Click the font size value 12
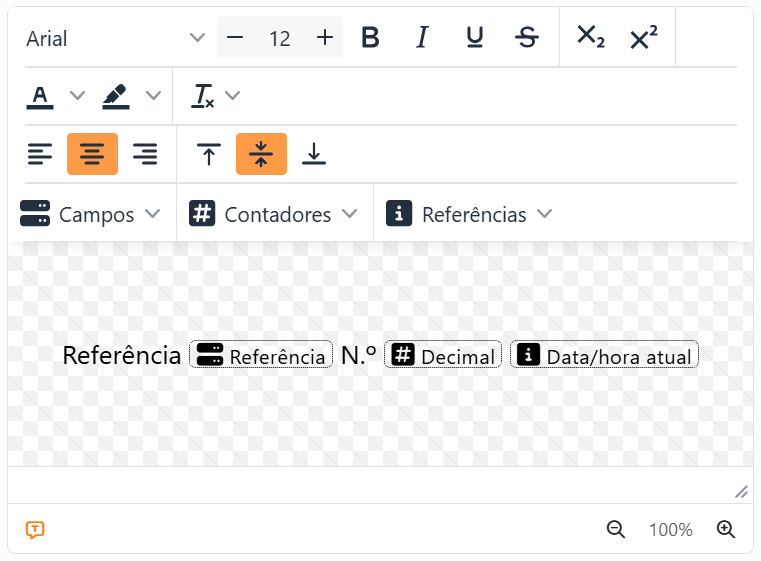 click(280, 38)
